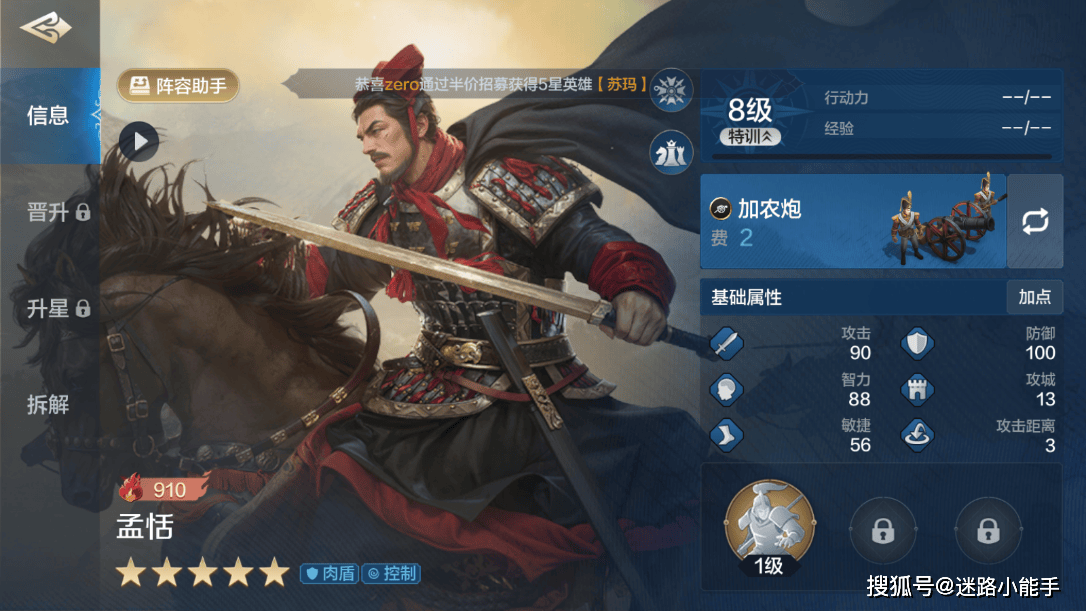Tap the siege castle attribute icon
The image size is (1086, 611).
(917, 389)
